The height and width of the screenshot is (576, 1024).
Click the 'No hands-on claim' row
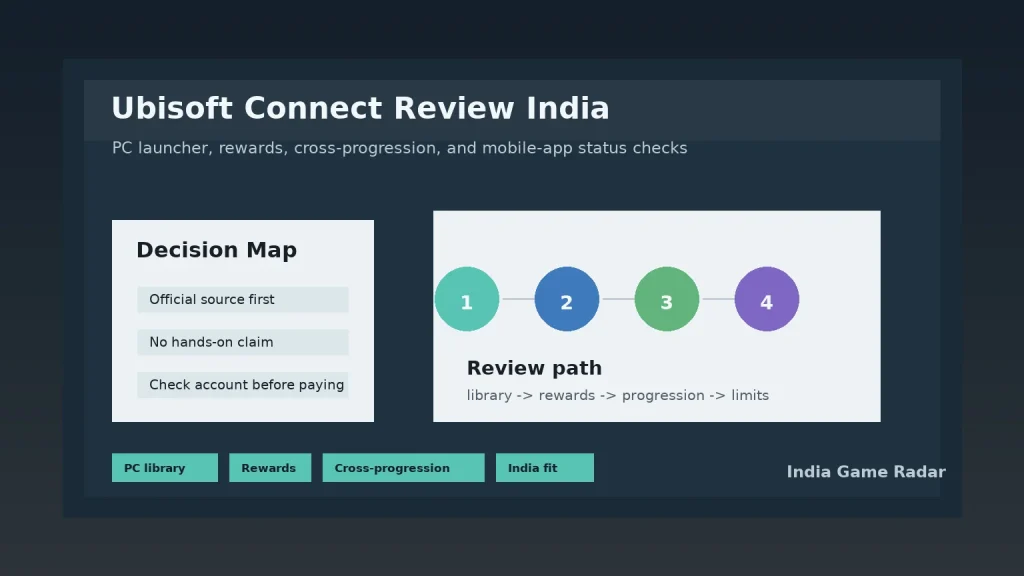(x=243, y=342)
